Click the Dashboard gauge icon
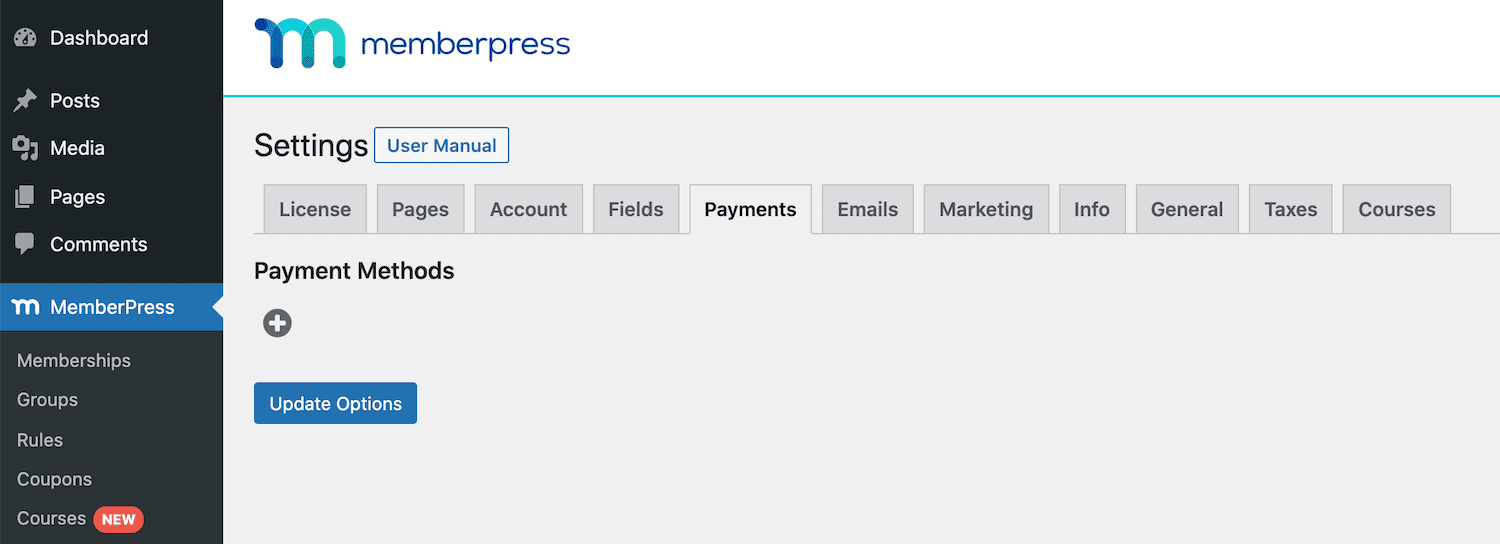This screenshot has height=544, width=1500. pyautogui.click(x=26, y=38)
